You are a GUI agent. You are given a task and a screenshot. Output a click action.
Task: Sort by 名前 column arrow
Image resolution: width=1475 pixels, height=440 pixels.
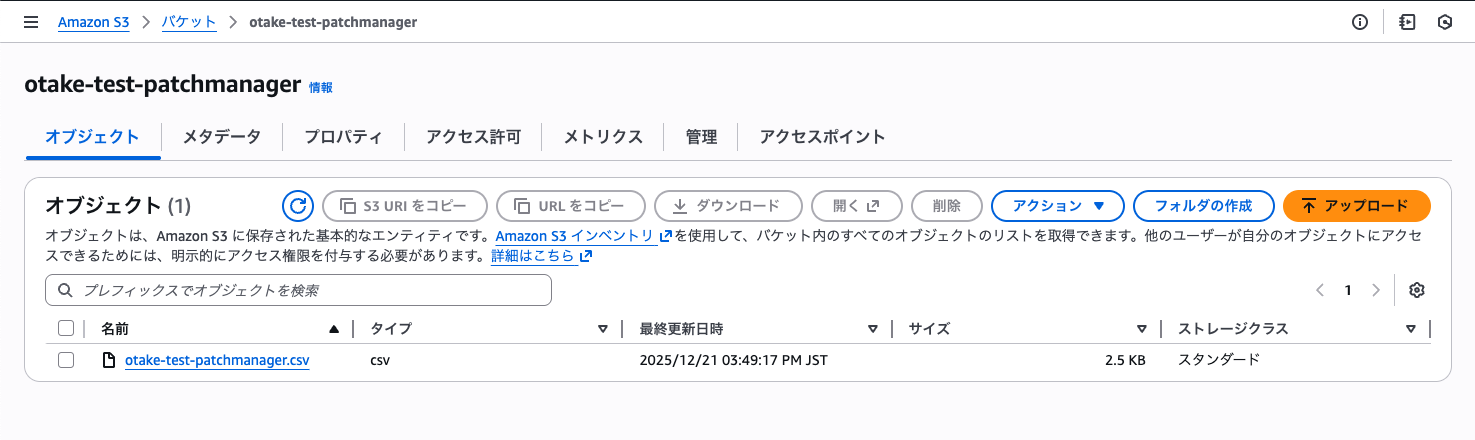click(334, 328)
